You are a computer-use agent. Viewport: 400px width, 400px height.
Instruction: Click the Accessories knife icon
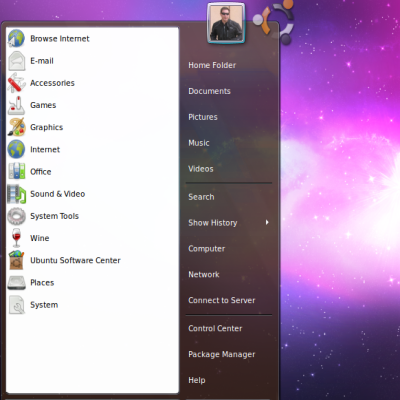click(x=16, y=83)
